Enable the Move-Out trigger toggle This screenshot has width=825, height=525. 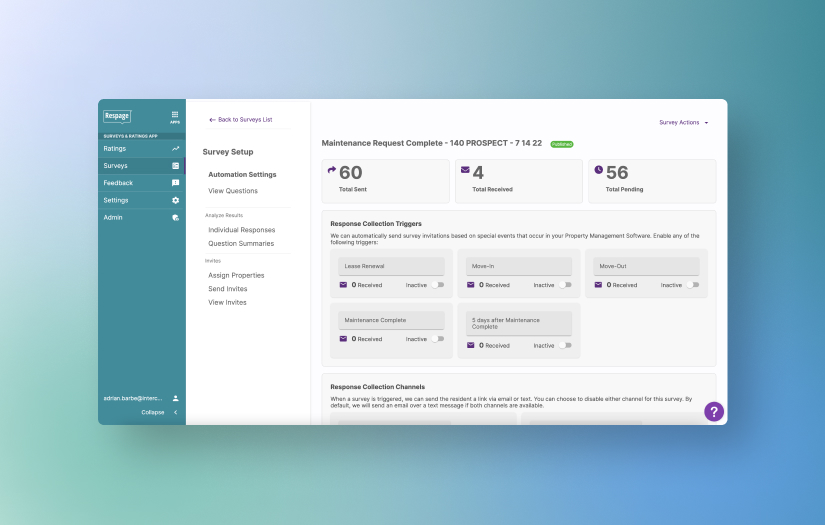tap(693, 285)
